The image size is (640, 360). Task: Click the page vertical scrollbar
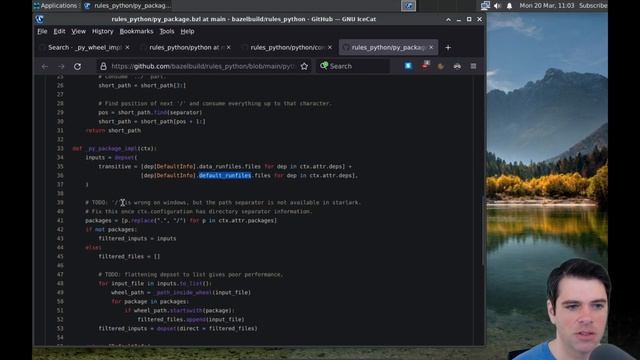point(484,231)
